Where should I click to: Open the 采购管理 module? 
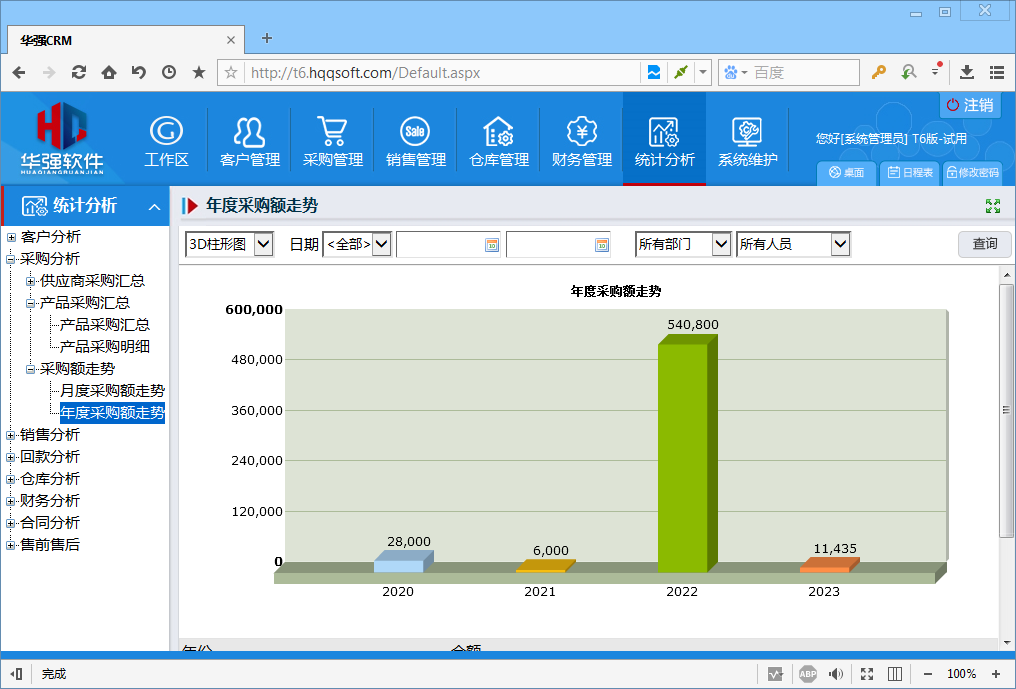[x=332, y=142]
